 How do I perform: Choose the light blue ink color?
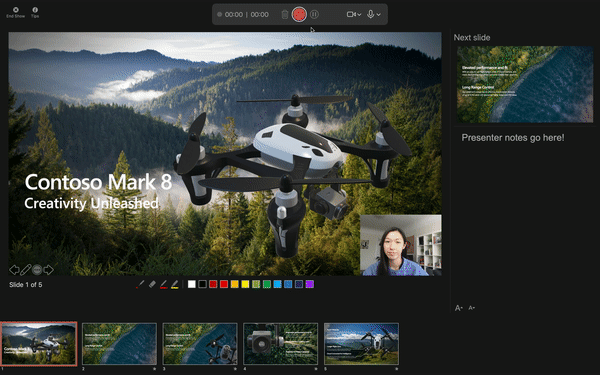(x=277, y=284)
